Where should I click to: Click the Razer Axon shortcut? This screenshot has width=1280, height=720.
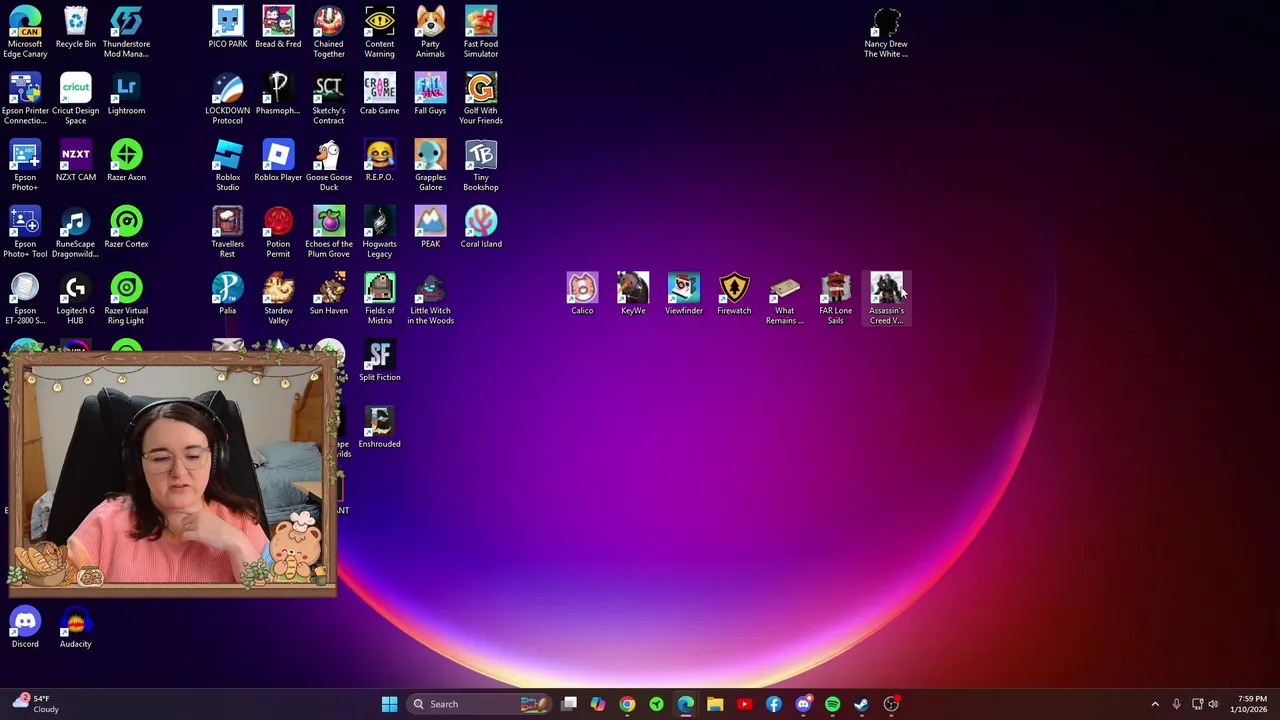click(126, 161)
